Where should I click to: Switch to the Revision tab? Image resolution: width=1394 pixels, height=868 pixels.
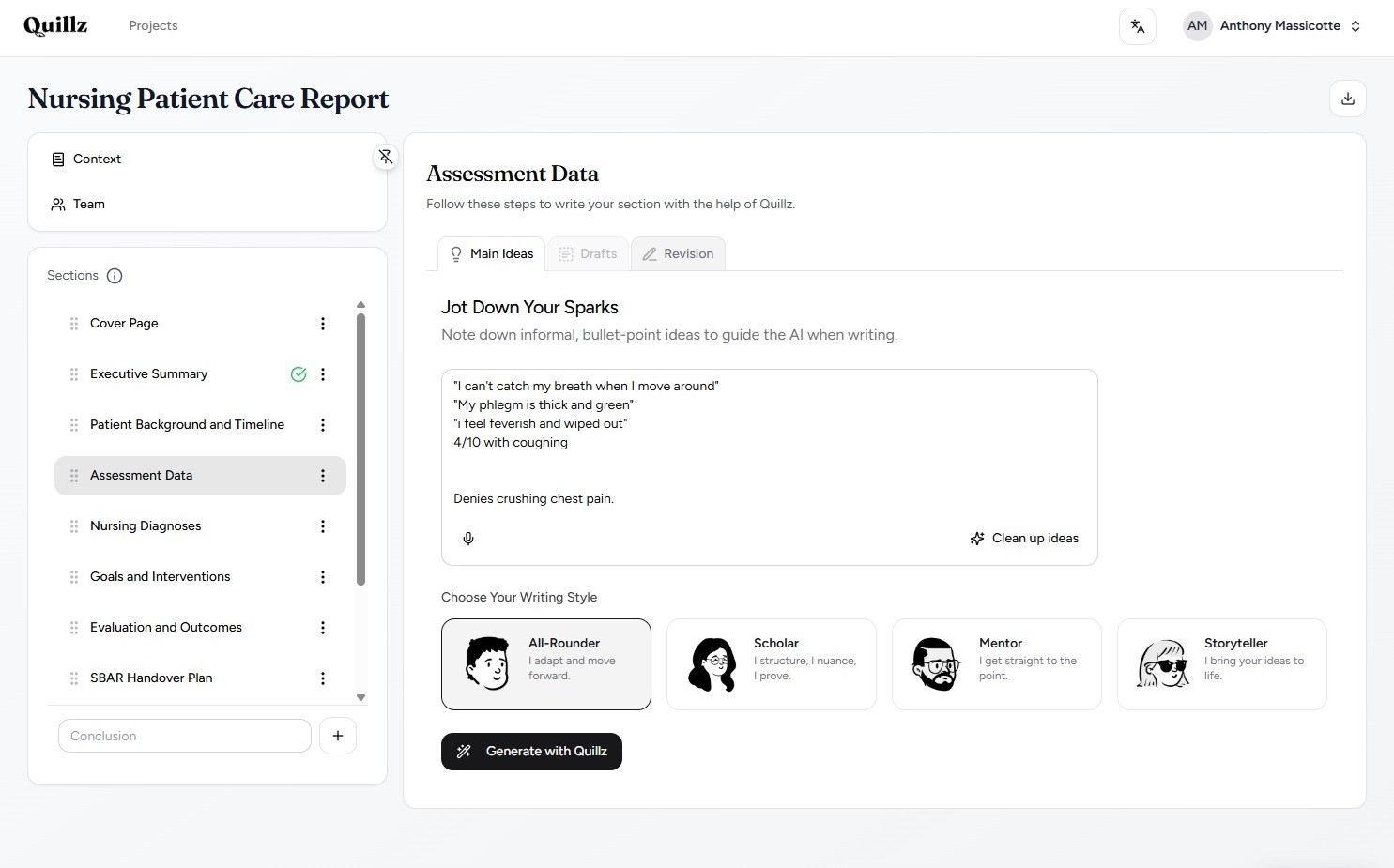(678, 253)
